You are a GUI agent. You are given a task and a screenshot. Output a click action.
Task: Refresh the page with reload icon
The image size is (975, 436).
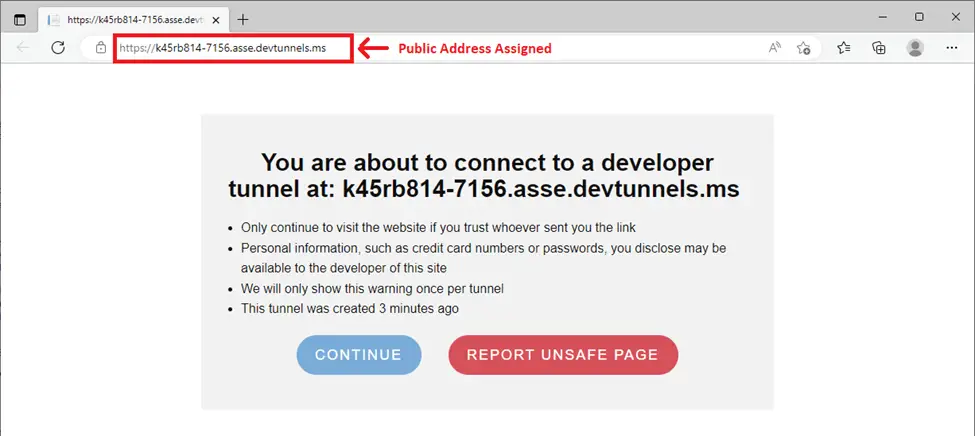(58, 48)
